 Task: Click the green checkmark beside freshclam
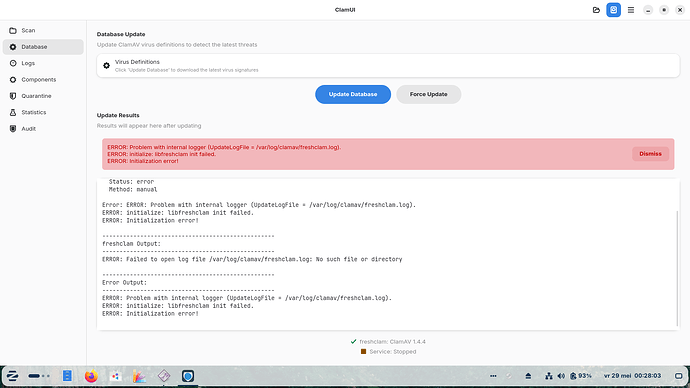(353, 341)
